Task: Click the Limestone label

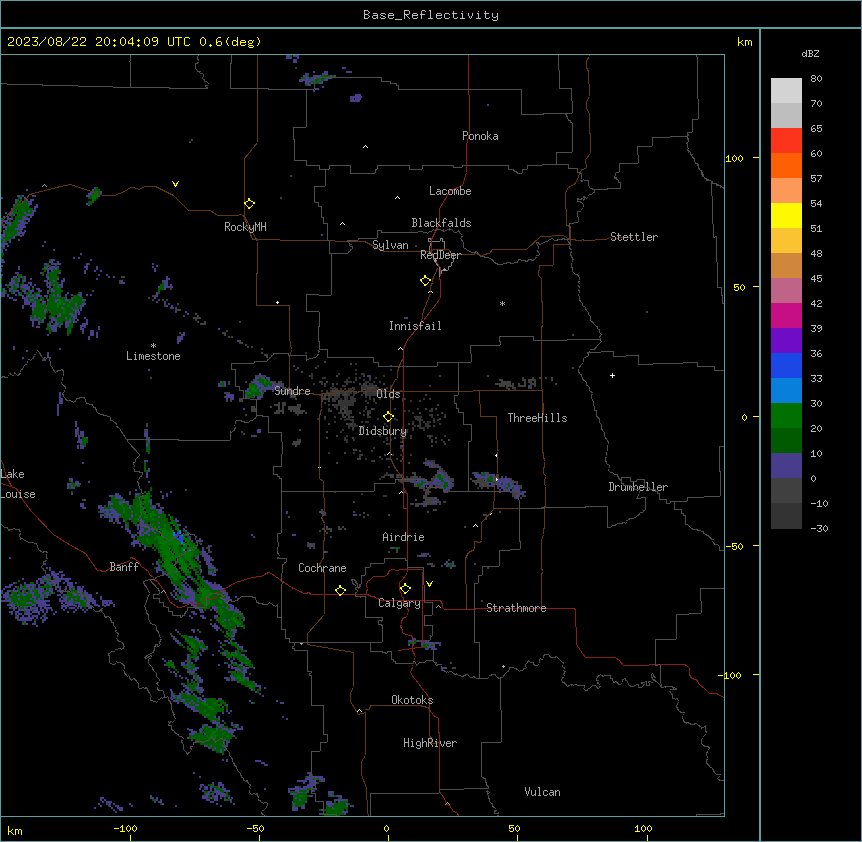Action: [x=153, y=356]
